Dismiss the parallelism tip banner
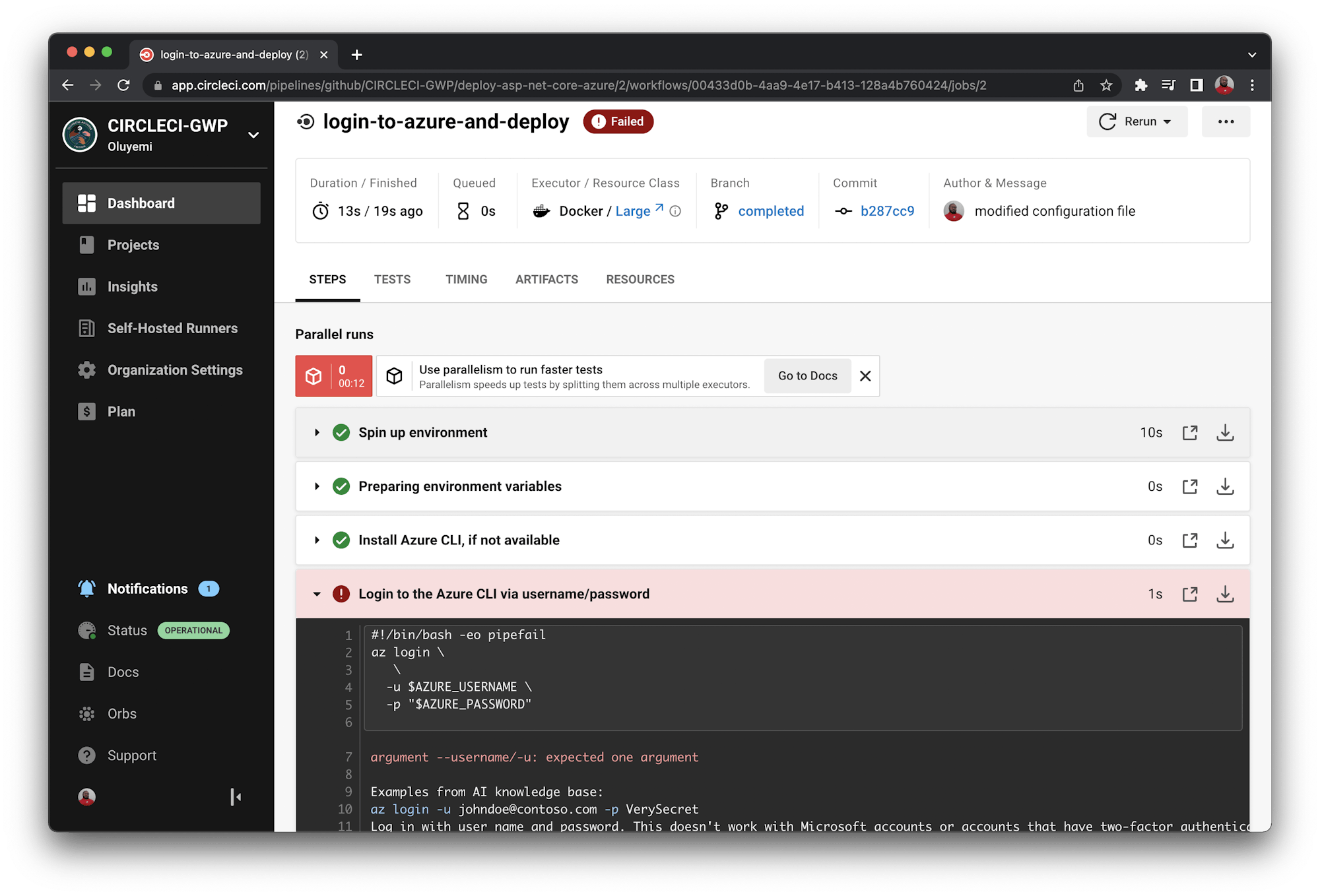 coord(865,376)
